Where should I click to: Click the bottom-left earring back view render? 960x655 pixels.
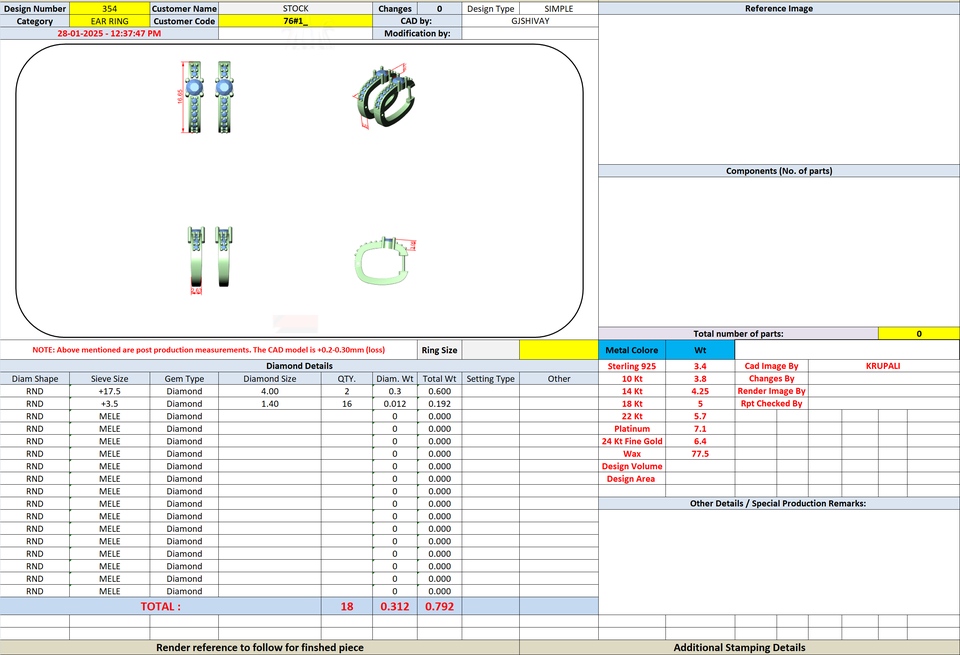point(210,260)
